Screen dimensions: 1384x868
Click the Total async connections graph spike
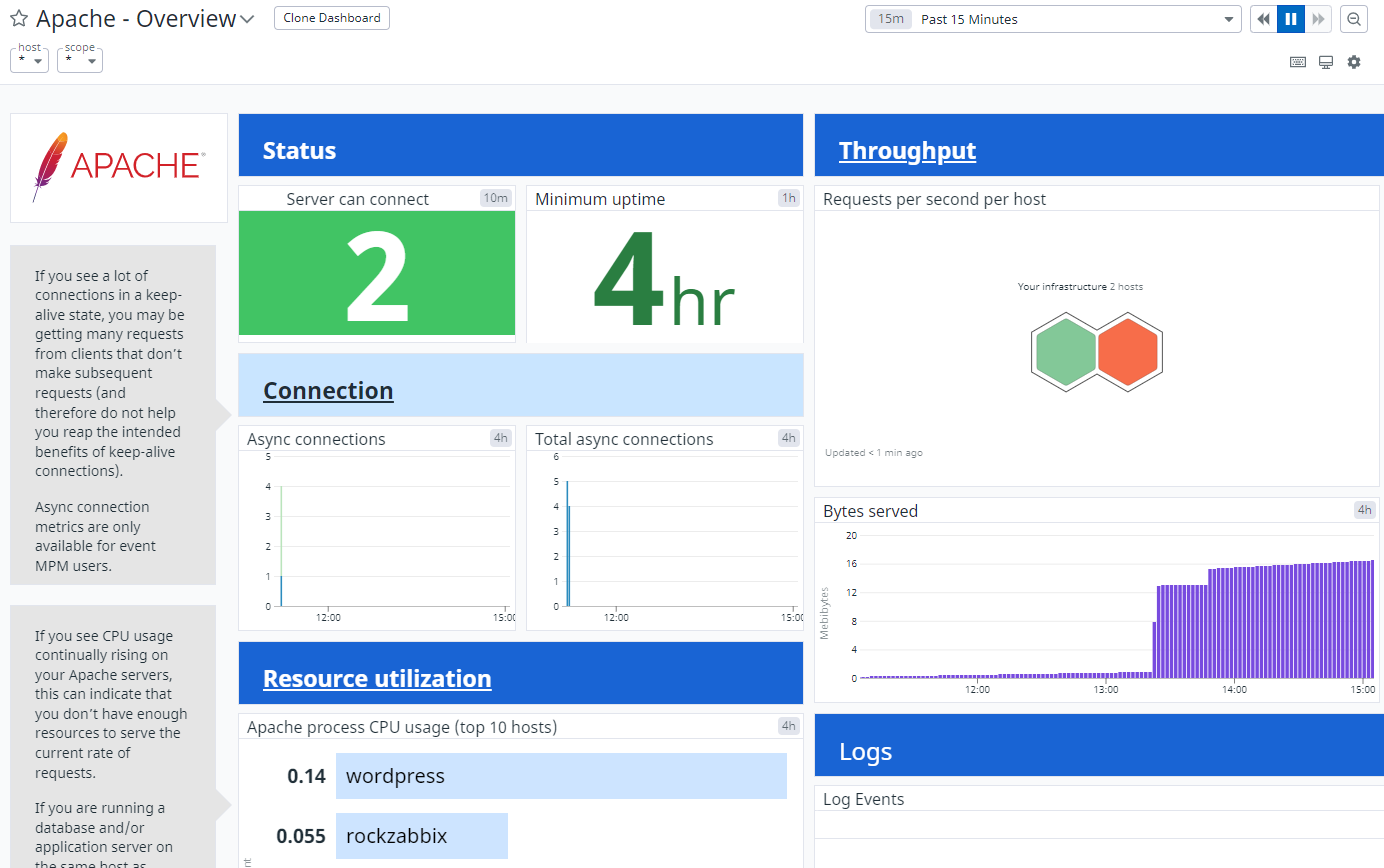coord(568,544)
